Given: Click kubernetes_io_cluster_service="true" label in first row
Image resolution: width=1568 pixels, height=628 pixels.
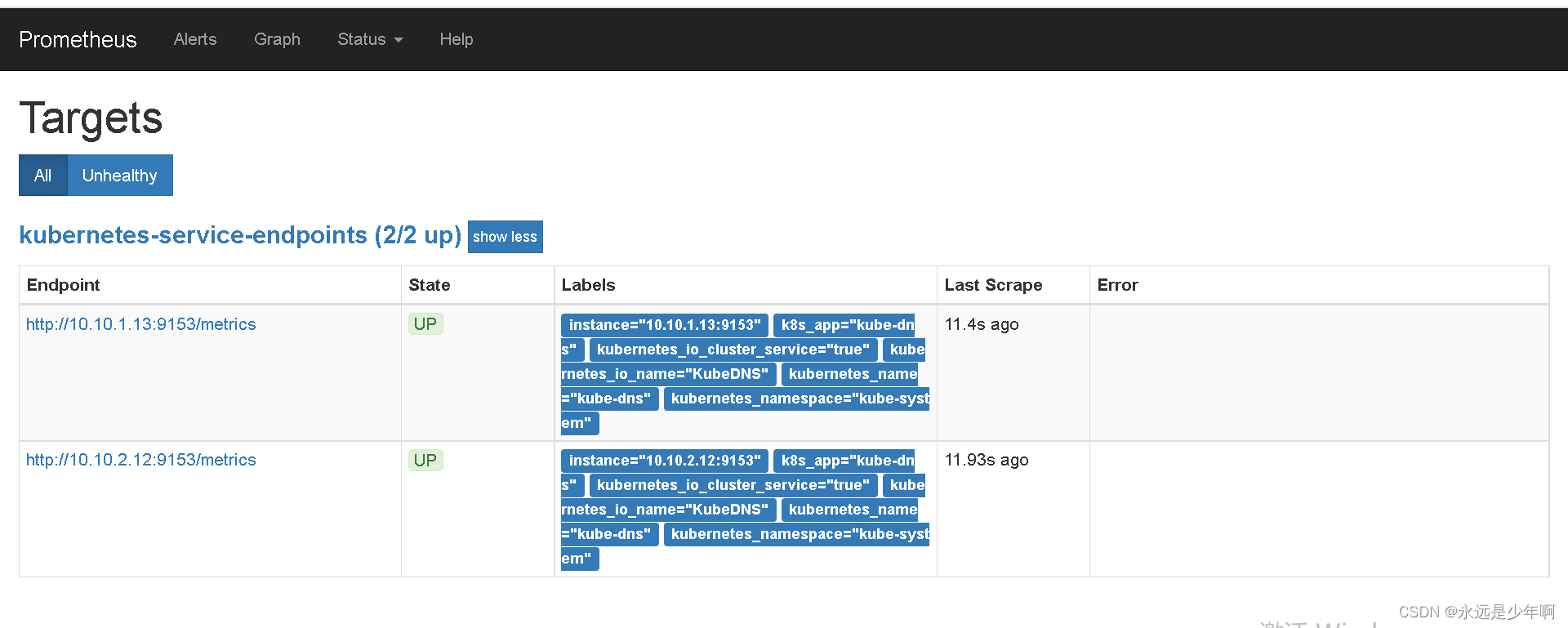Looking at the screenshot, I should point(733,350).
